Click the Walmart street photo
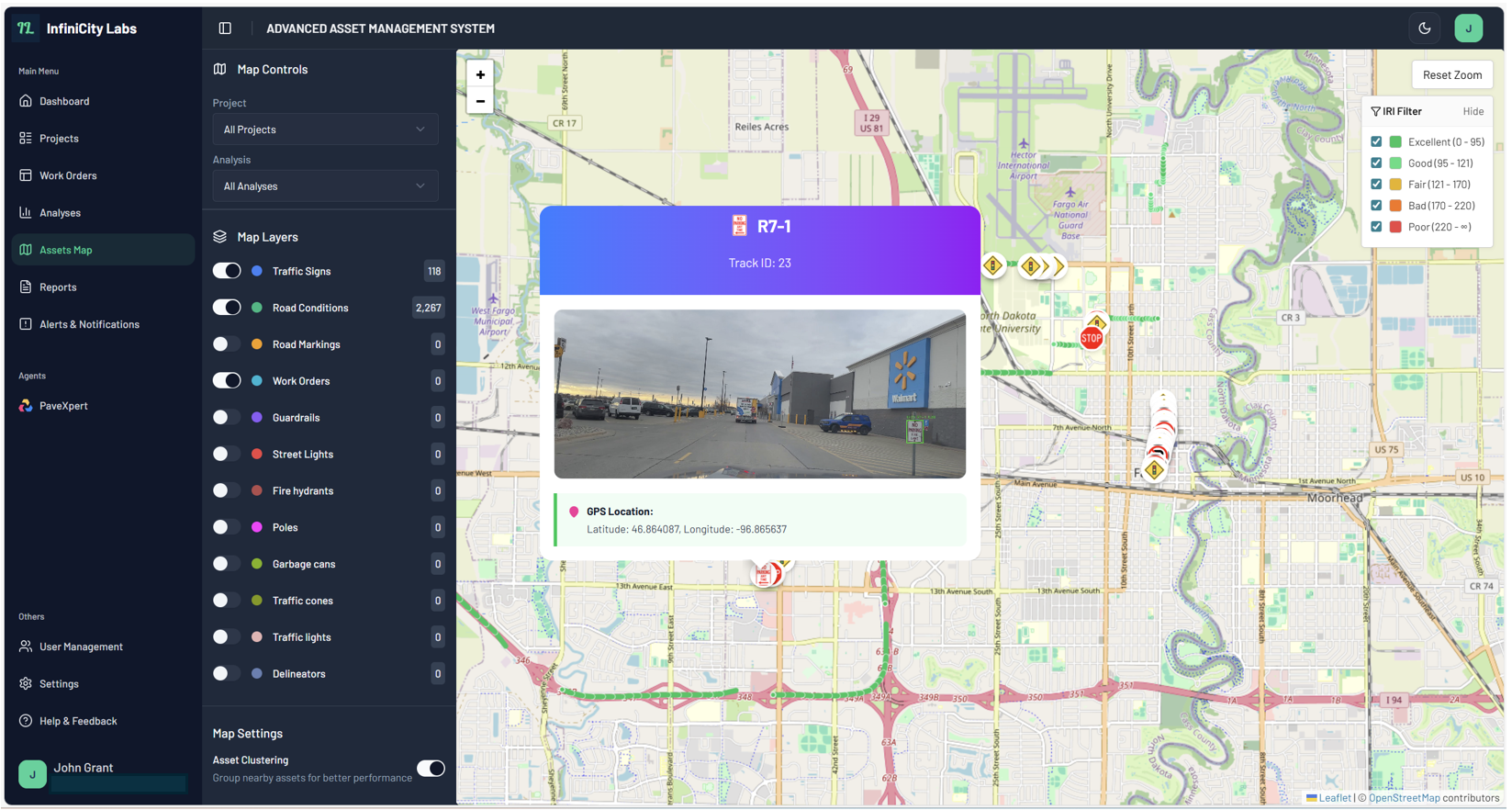The height and width of the screenshot is (810, 1512). tap(759, 394)
